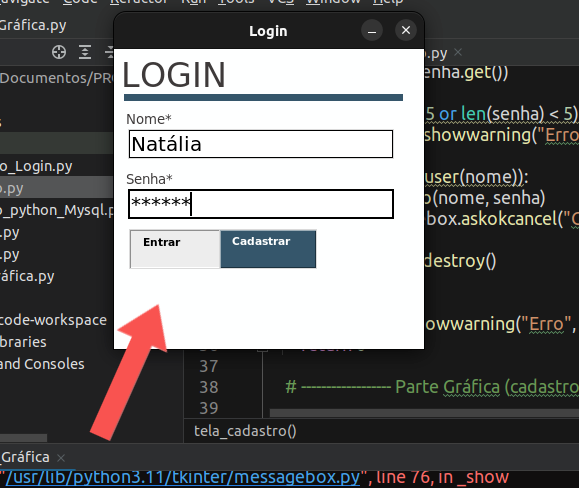Click the Cadastrar button
This screenshot has height=488, width=579.
click(268, 249)
